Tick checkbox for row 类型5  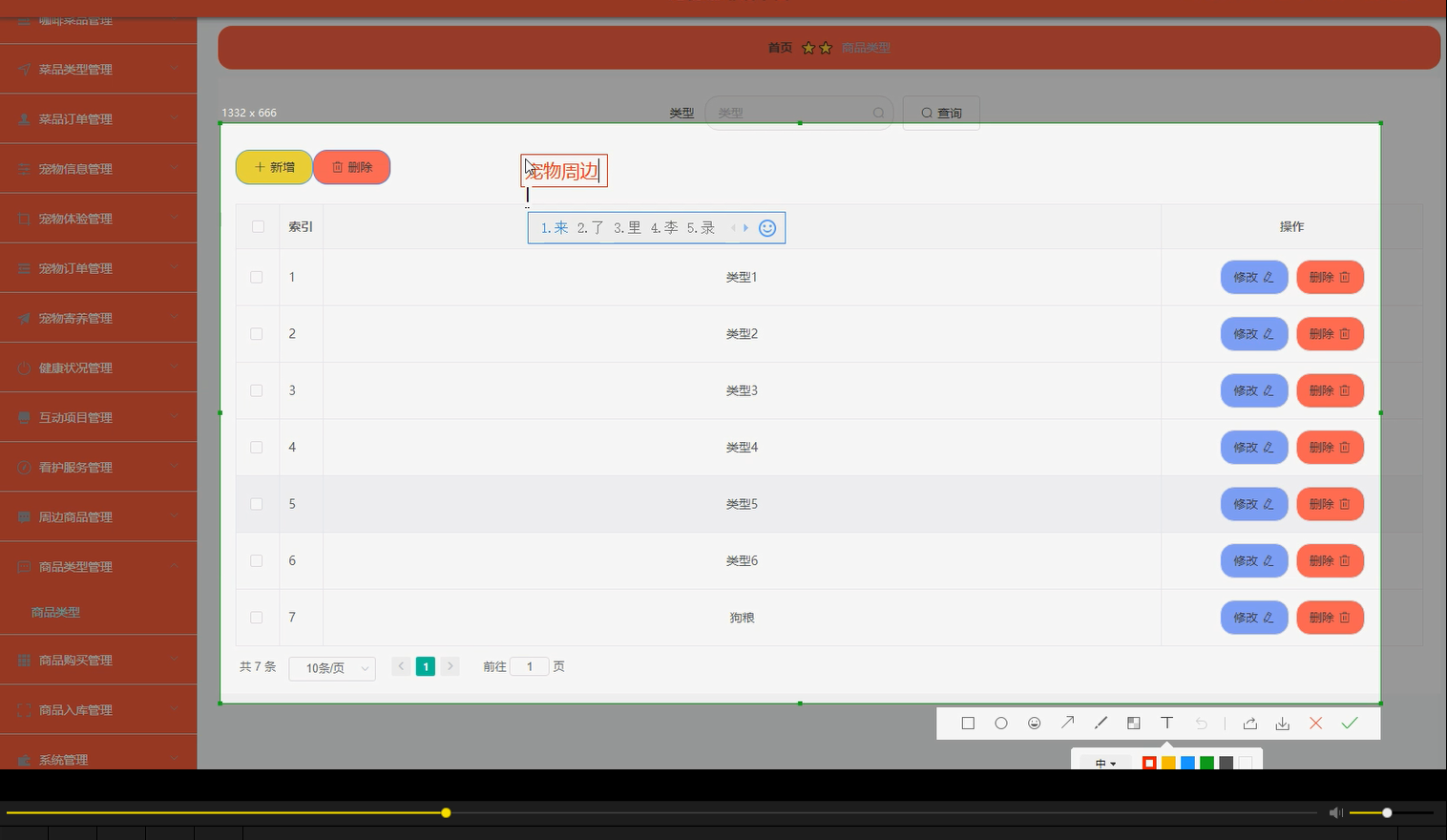pos(257,504)
